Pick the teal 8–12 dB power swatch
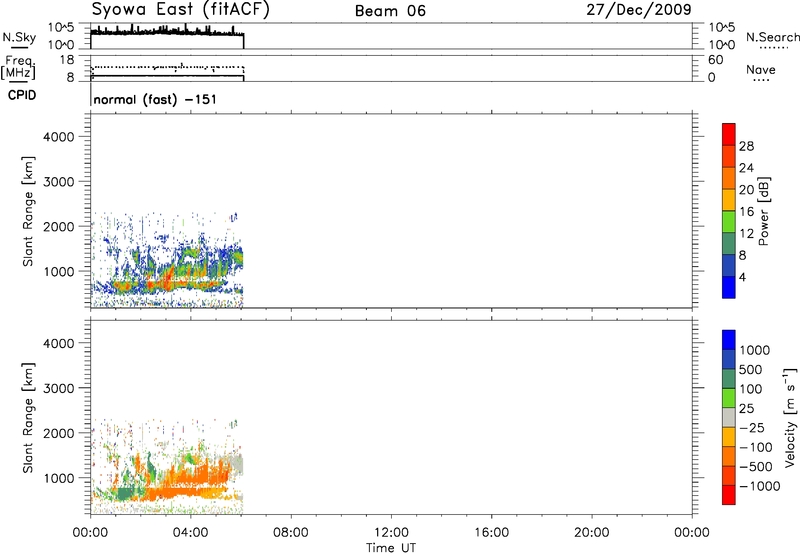 [x=729, y=244]
